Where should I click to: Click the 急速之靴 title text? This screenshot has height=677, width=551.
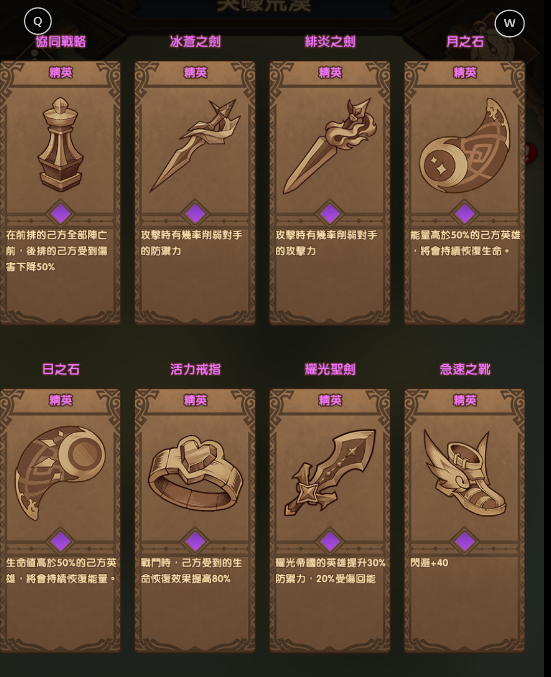(465, 370)
